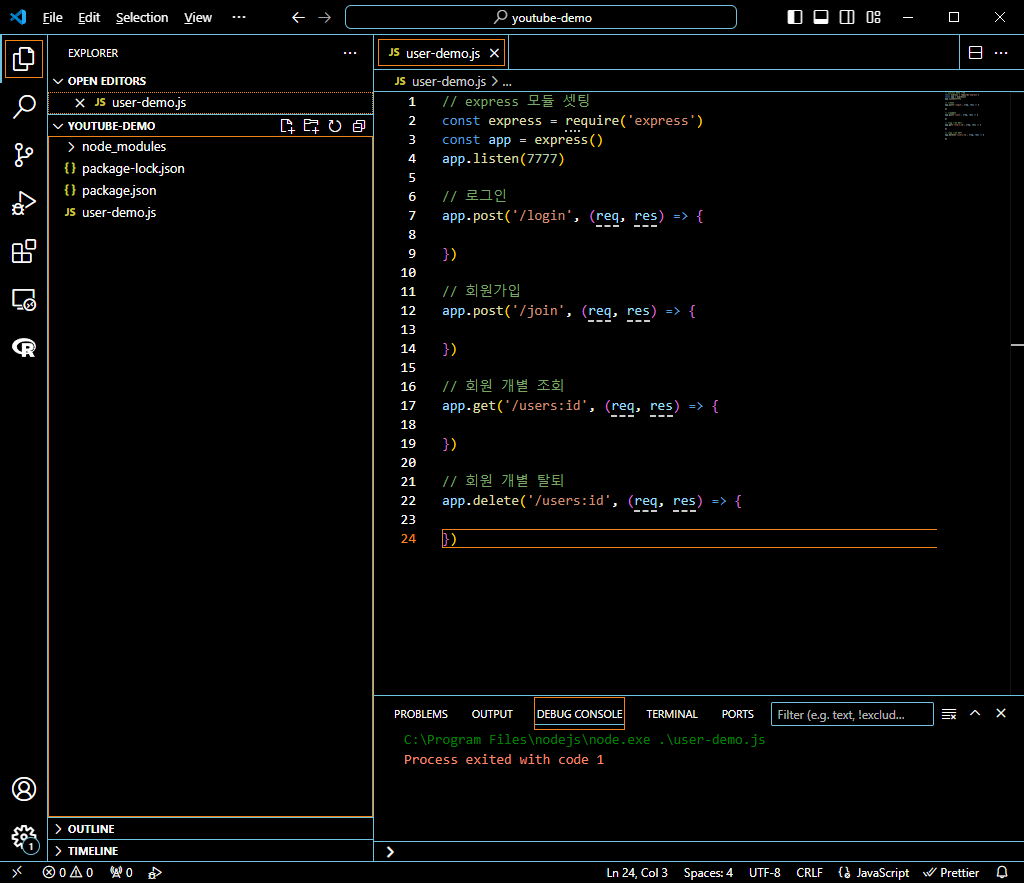Open notifications bell
1024x883 pixels.
pyautogui.click(x=1002, y=872)
